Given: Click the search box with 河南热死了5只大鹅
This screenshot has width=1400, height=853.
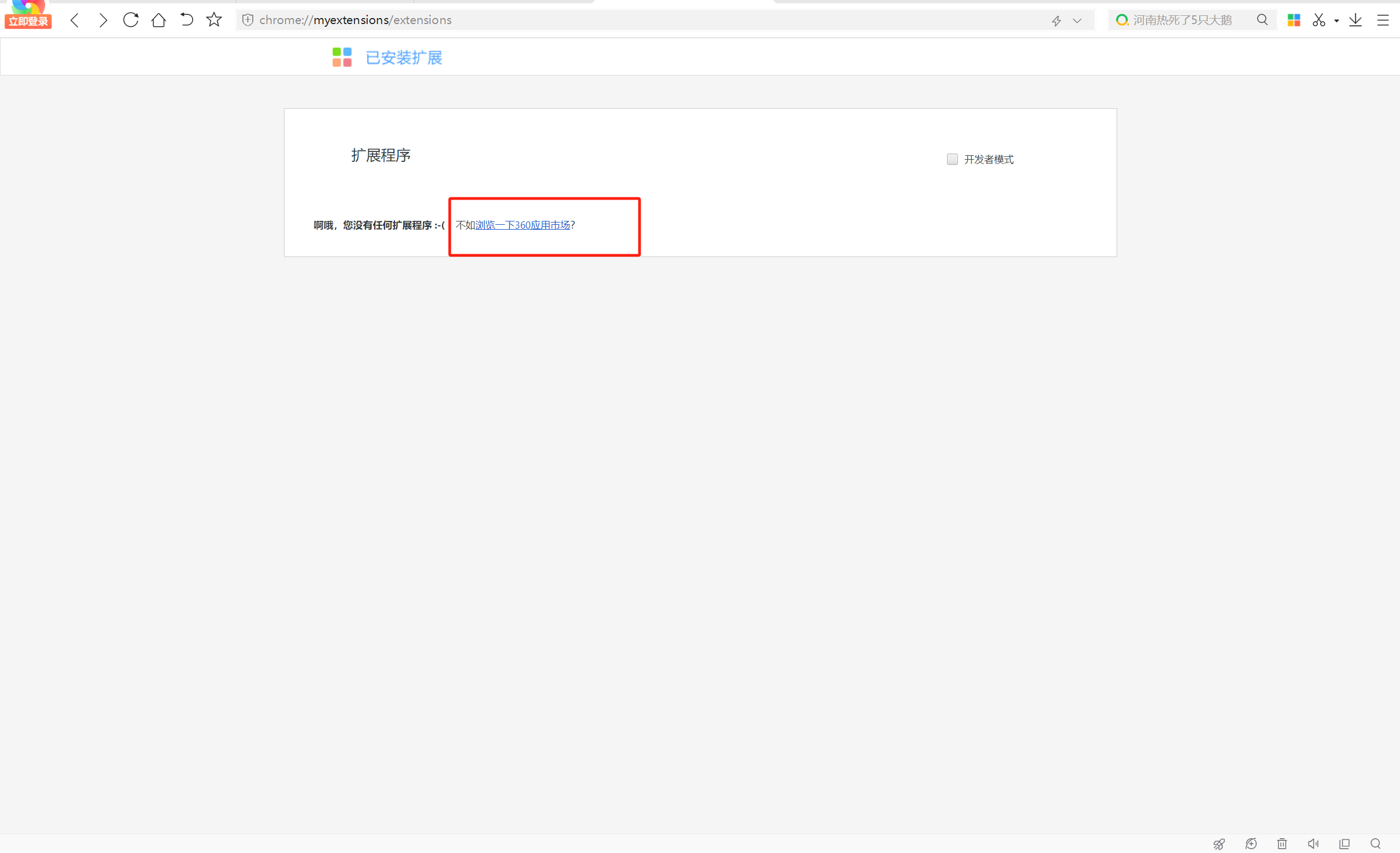Looking at the screenshot, I should (x=1182, y=20).
